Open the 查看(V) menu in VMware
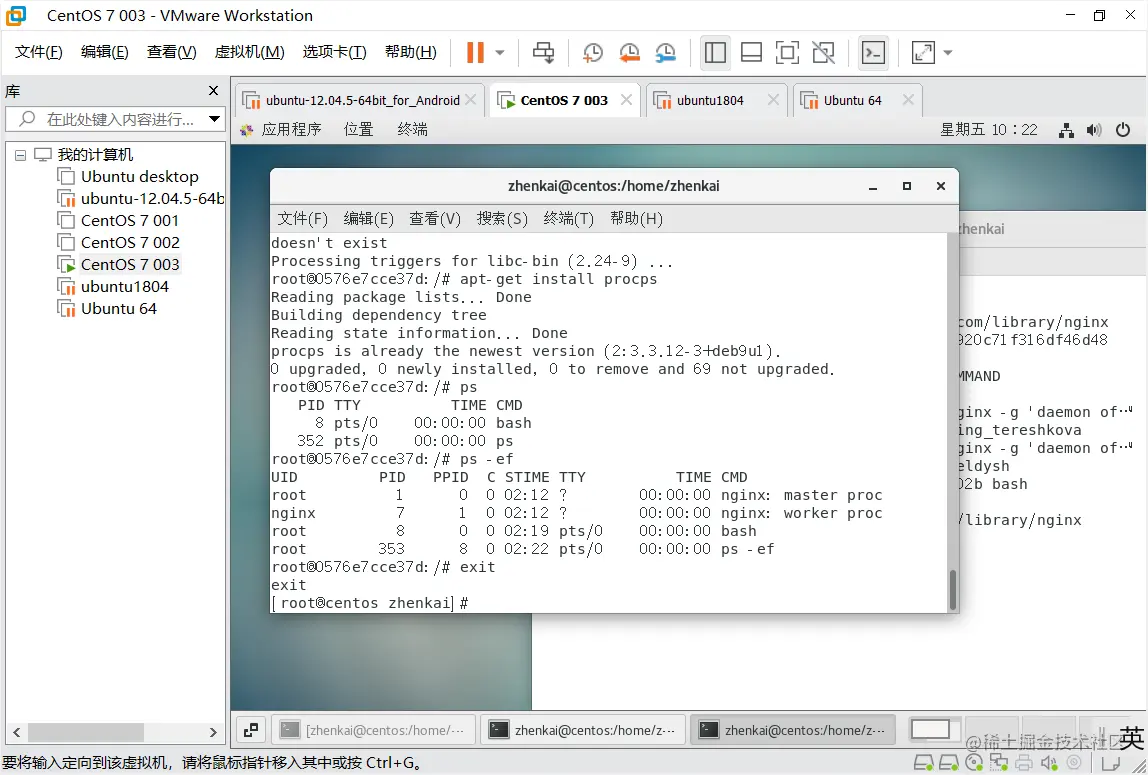This screenshot has width=1148, height=775. [171, 52]
